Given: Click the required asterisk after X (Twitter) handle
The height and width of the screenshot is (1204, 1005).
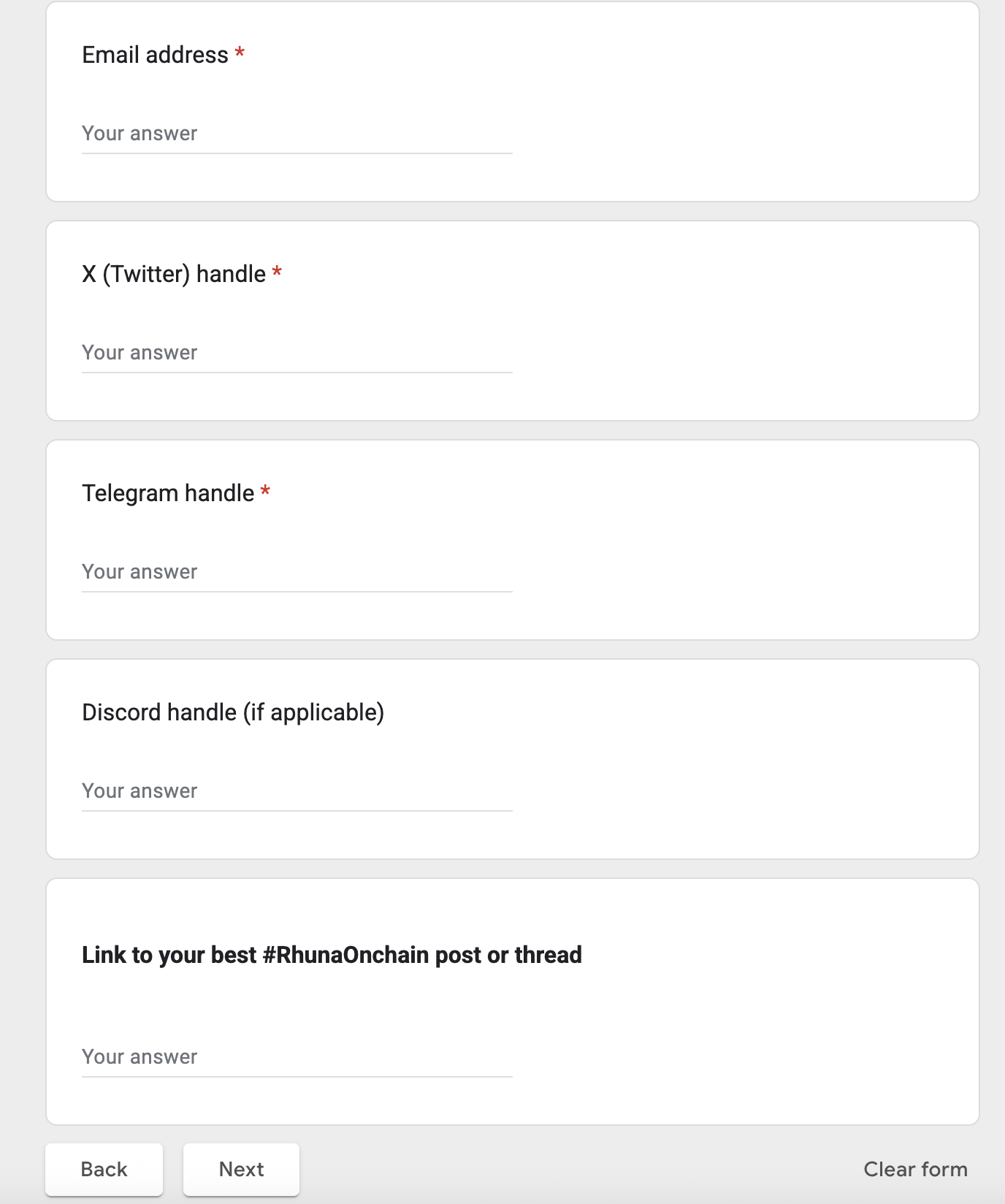Looking at the screenshot, I should (277, 273).
